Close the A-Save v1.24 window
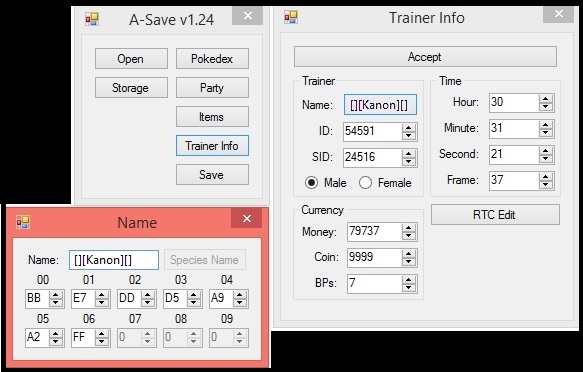Image resolution: width=583 pixels, height=372 pixels. point(248,16)
